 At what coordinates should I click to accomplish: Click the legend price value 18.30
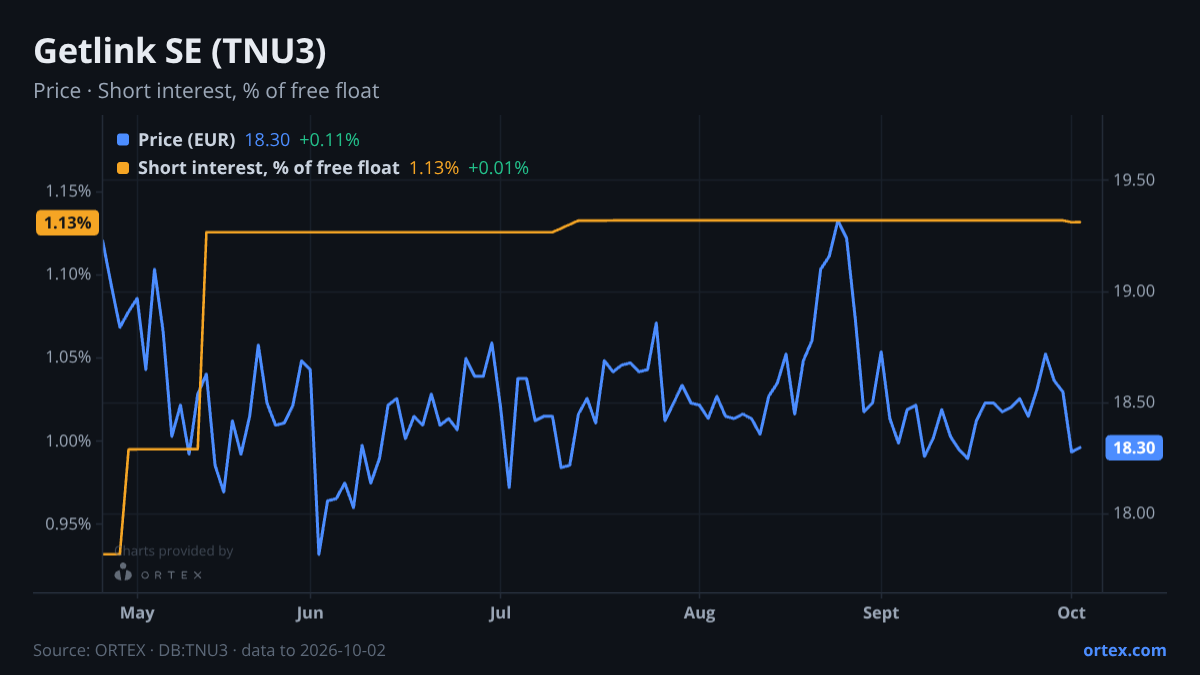coord(267,140)
